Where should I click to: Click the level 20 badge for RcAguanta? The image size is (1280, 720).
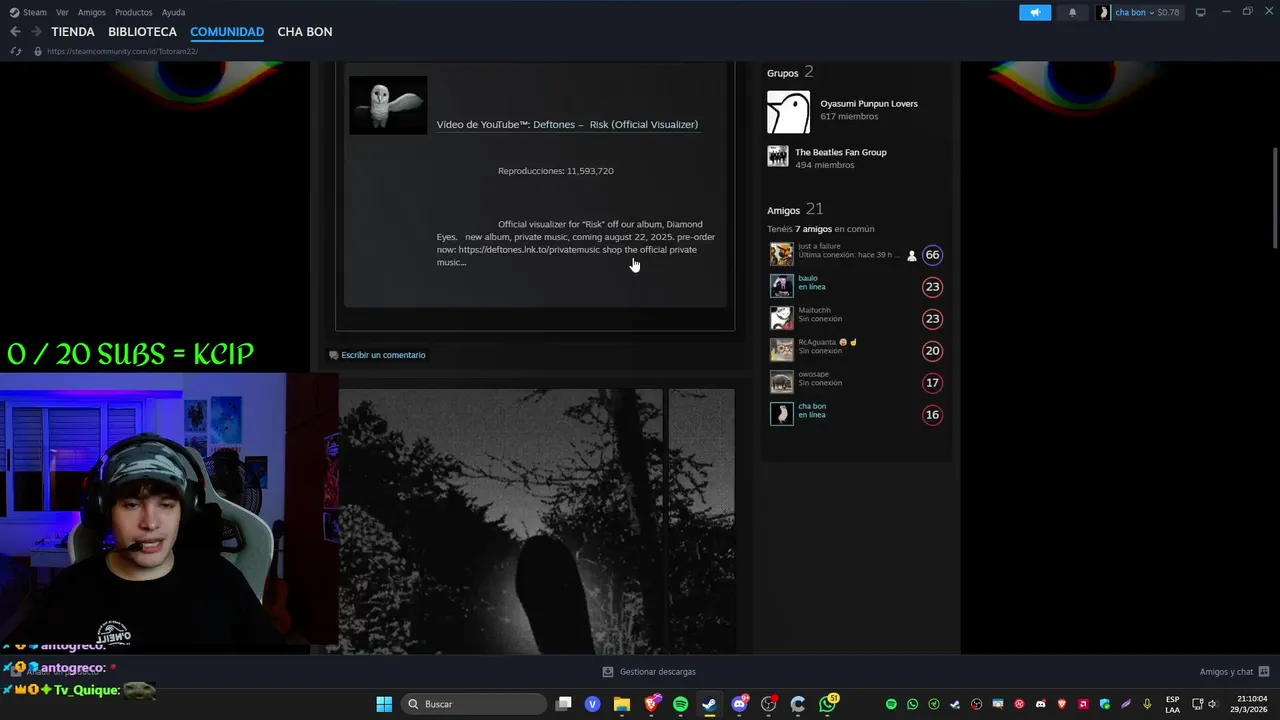click(932, 351)
